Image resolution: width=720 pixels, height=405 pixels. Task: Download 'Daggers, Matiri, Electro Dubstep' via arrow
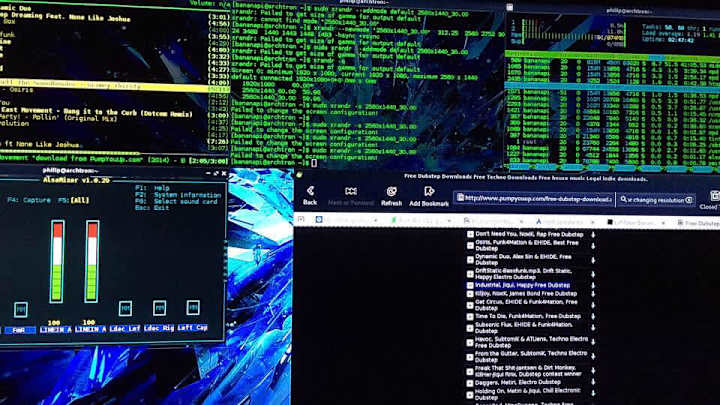pyautogui.click(x=593, y=382)
